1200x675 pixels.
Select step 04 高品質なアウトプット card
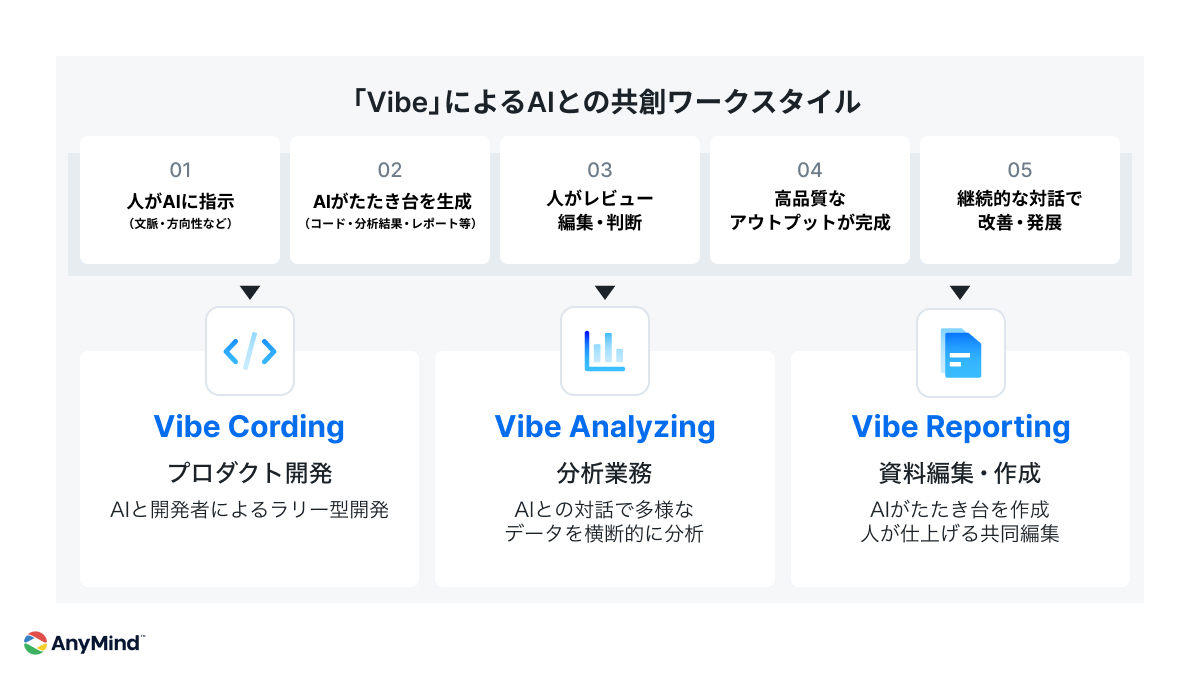point(810,200)
